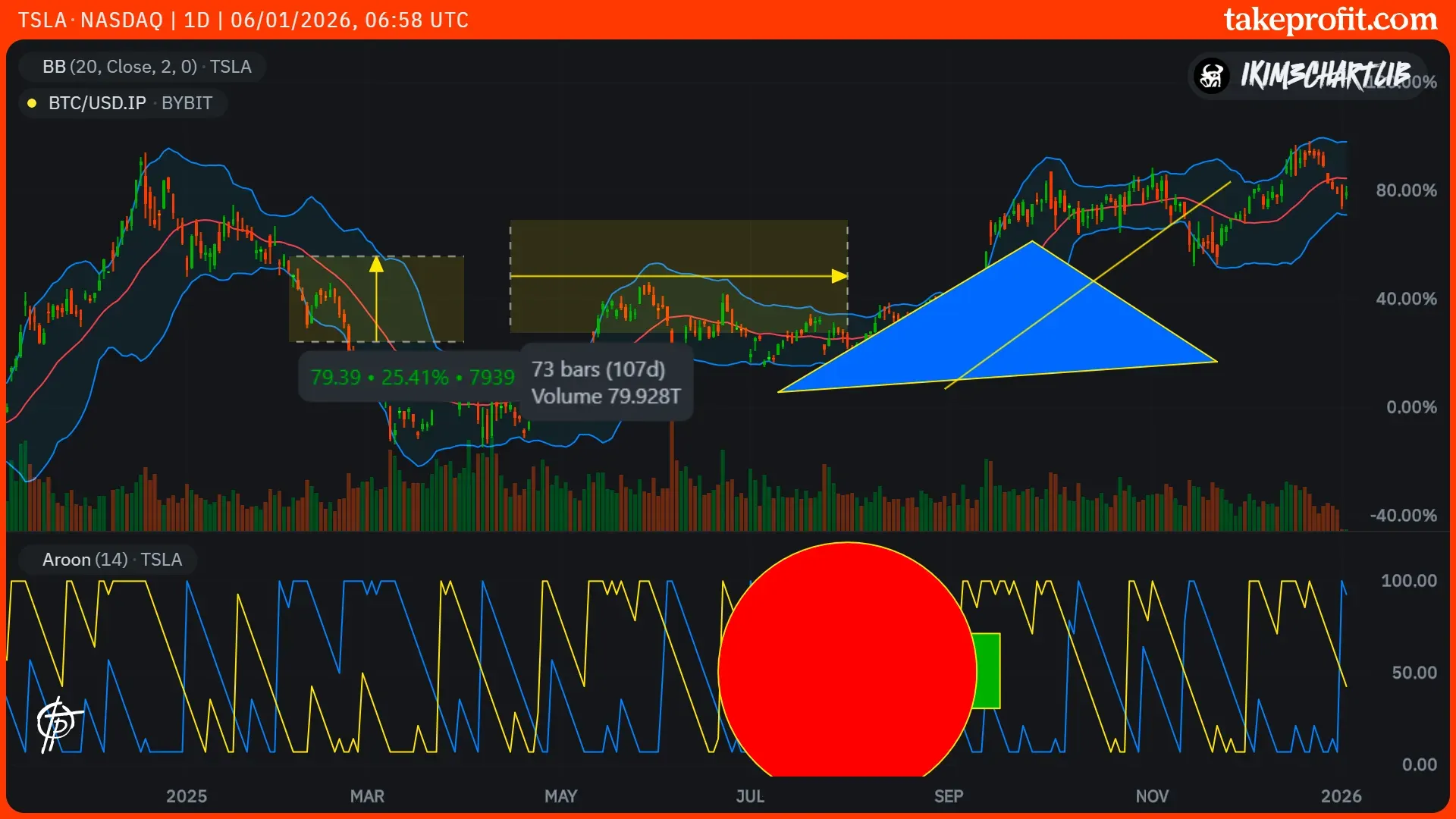Viewport: 1456px width, 819px height.
Task: Click the MAR marker on the time axis
Action: (367, 796)
